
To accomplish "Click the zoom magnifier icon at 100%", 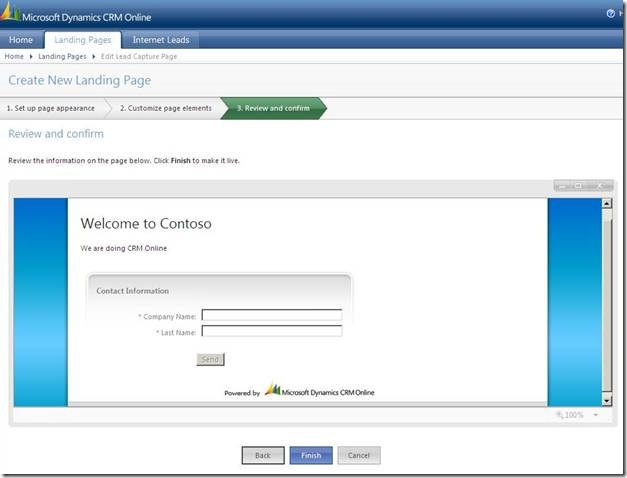I will [560, 414].
